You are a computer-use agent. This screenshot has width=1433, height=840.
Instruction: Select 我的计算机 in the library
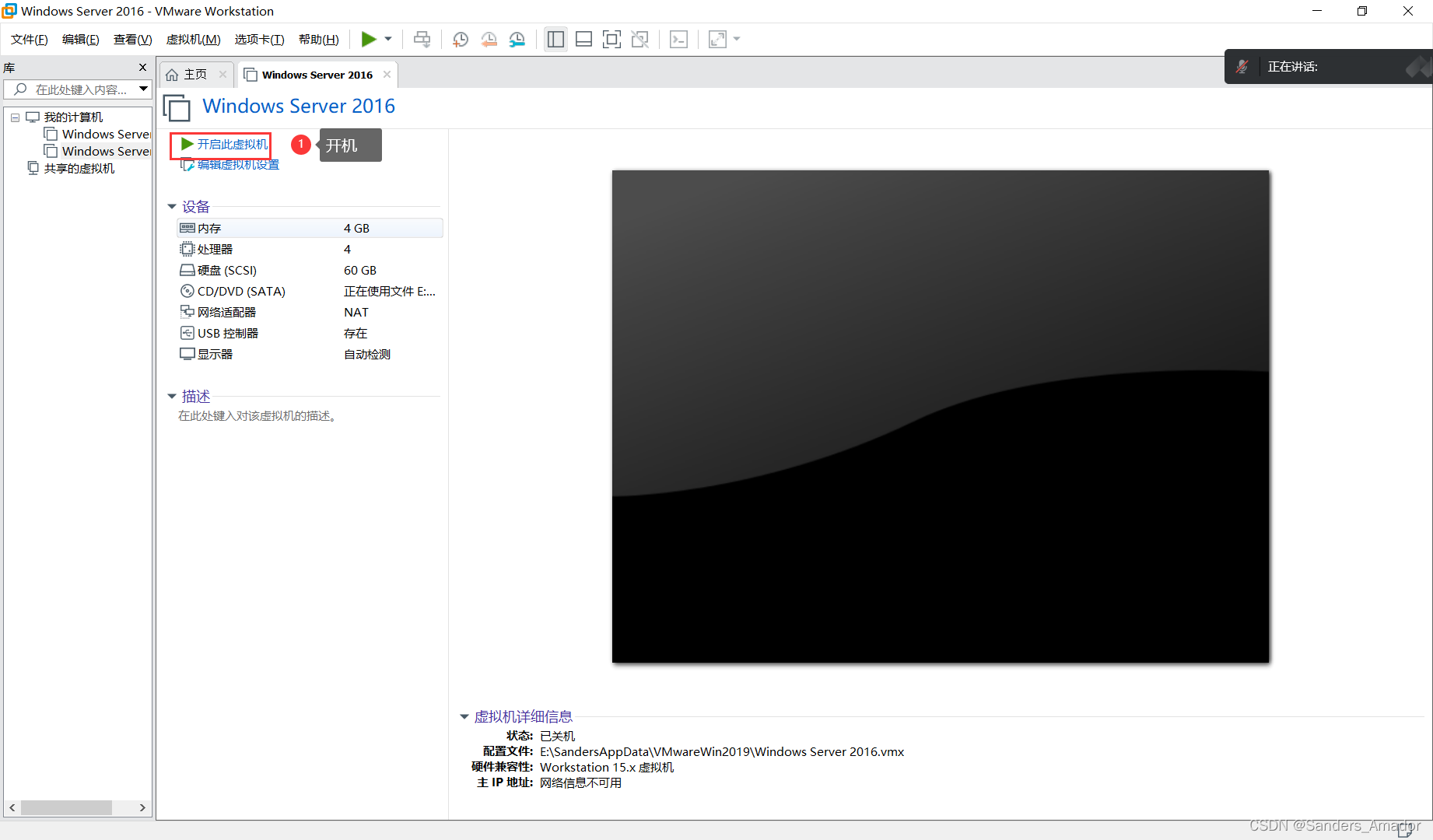(73, 117)
